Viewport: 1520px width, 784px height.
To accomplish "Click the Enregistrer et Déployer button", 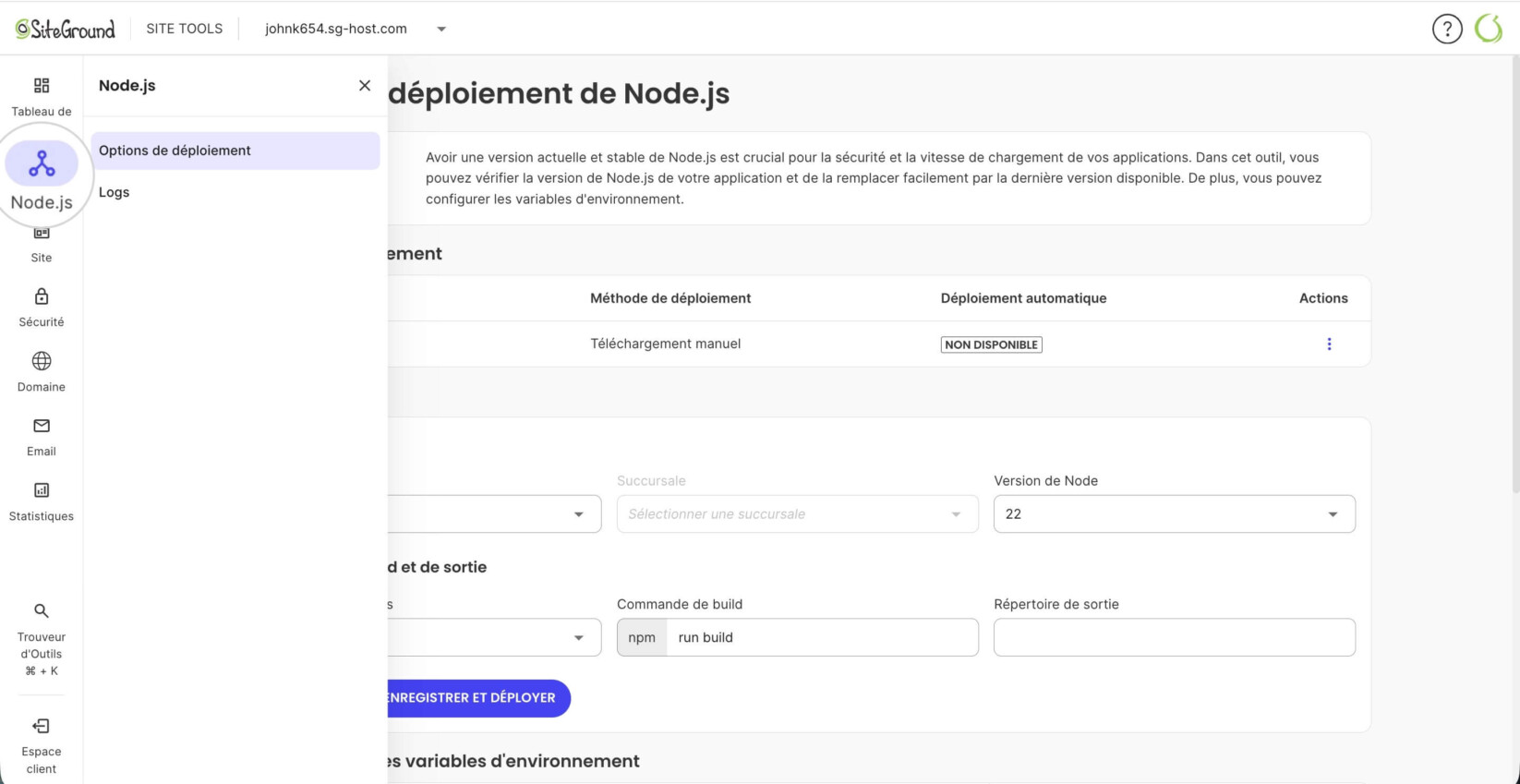I will (478, 698).
